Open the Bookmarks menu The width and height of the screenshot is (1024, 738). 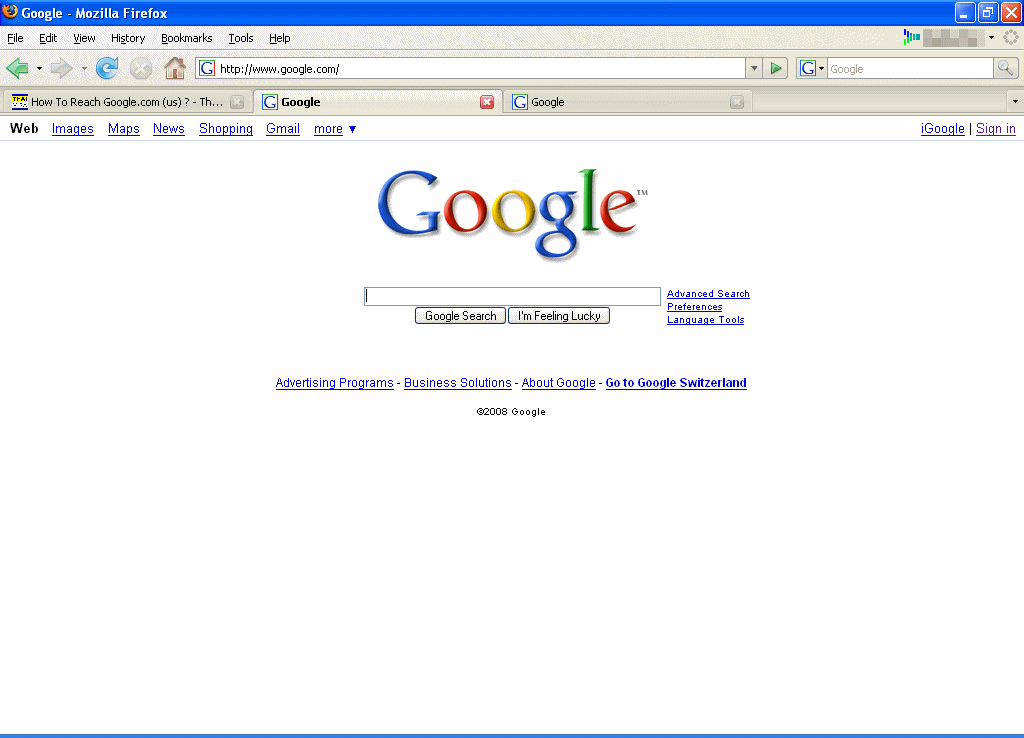(187, 38)
